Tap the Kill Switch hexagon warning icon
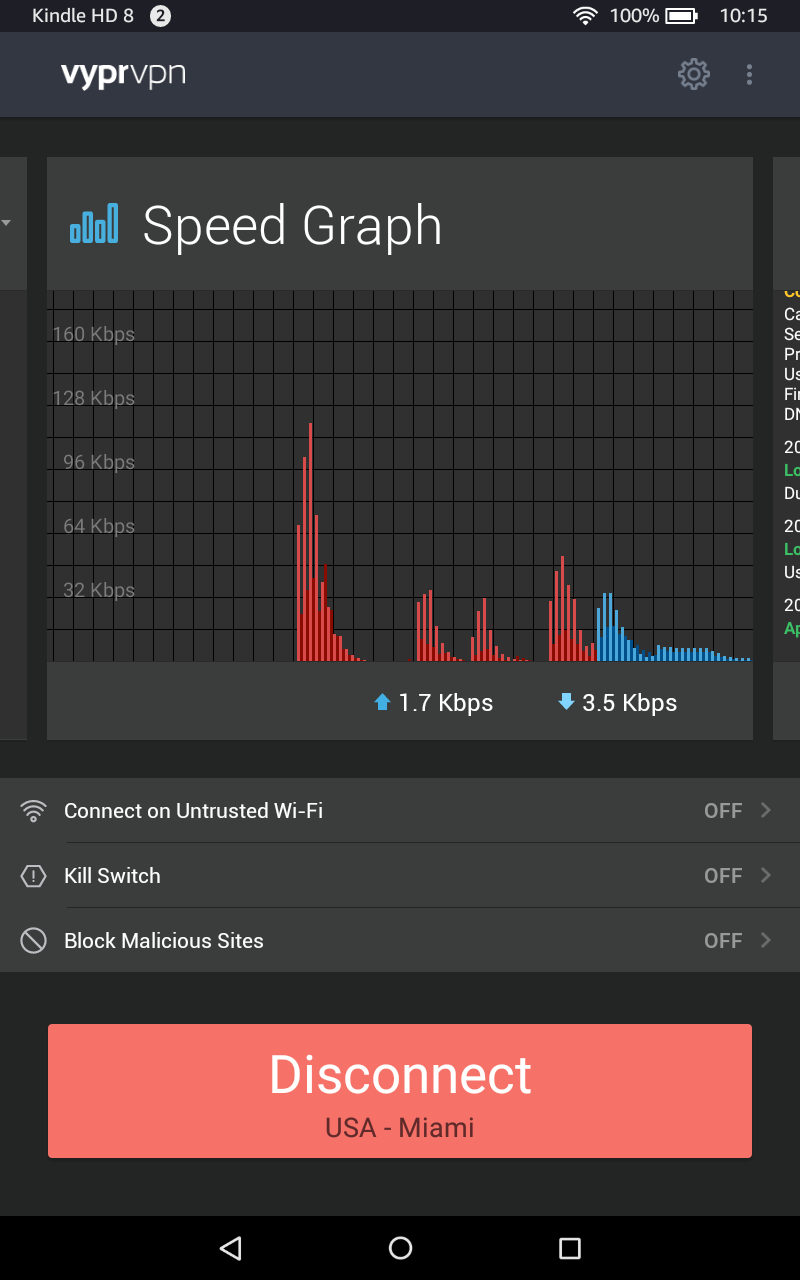The image size is (800, 1280). (x=34, y=876)
